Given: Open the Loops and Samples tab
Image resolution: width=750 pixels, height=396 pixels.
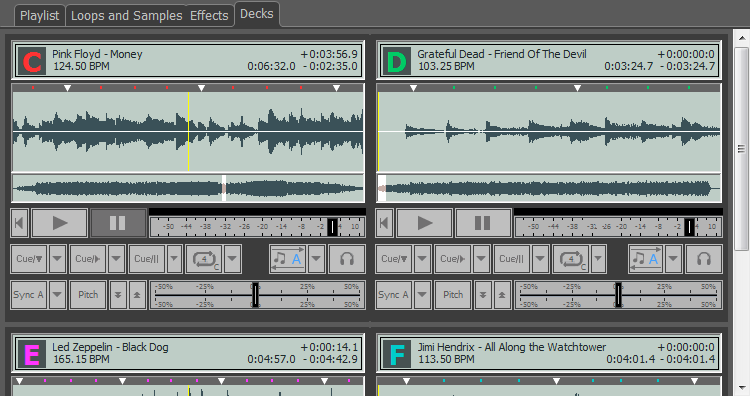Looking at the screenshot, I should click(x=126, y=15).
